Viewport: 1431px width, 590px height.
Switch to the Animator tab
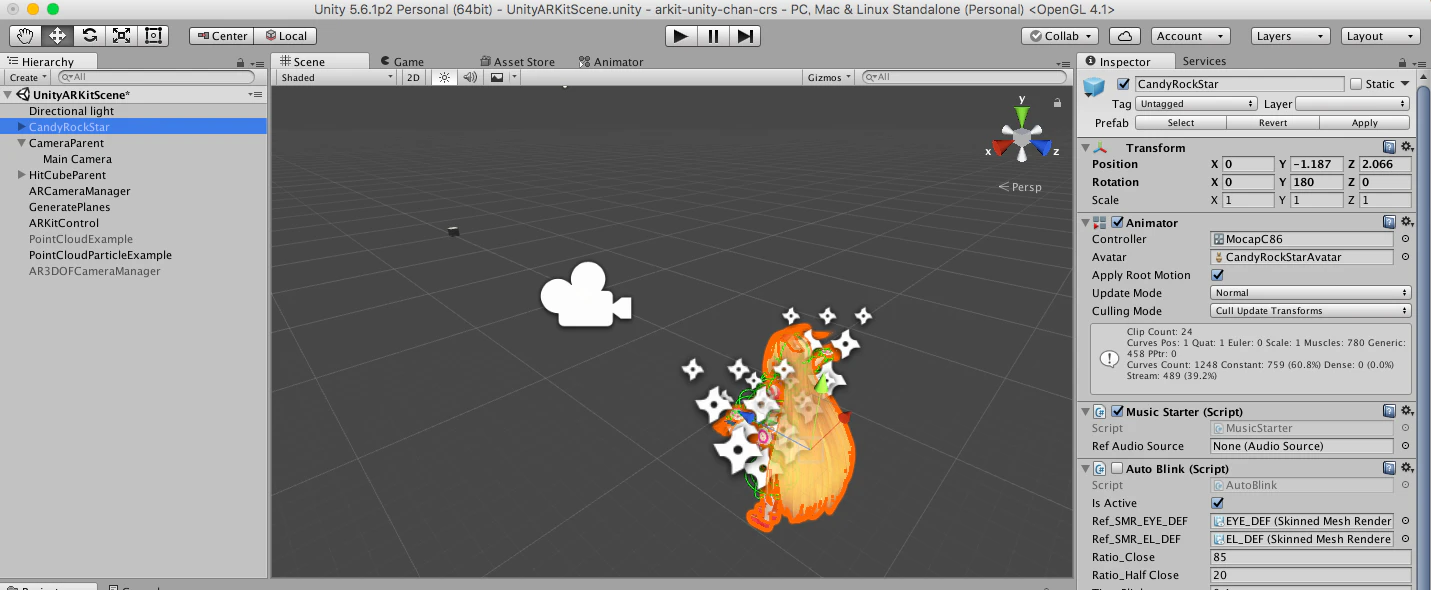pos(611,62)
